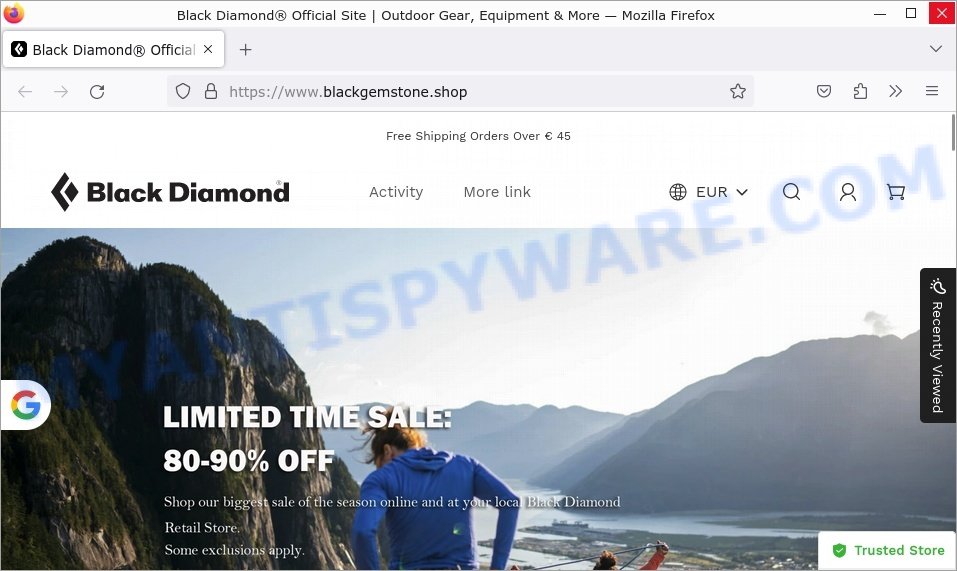The height and width of the screenshot is (571, 957).
Task: Open the list all tabs chevron
Action: (x=936, y=49)
